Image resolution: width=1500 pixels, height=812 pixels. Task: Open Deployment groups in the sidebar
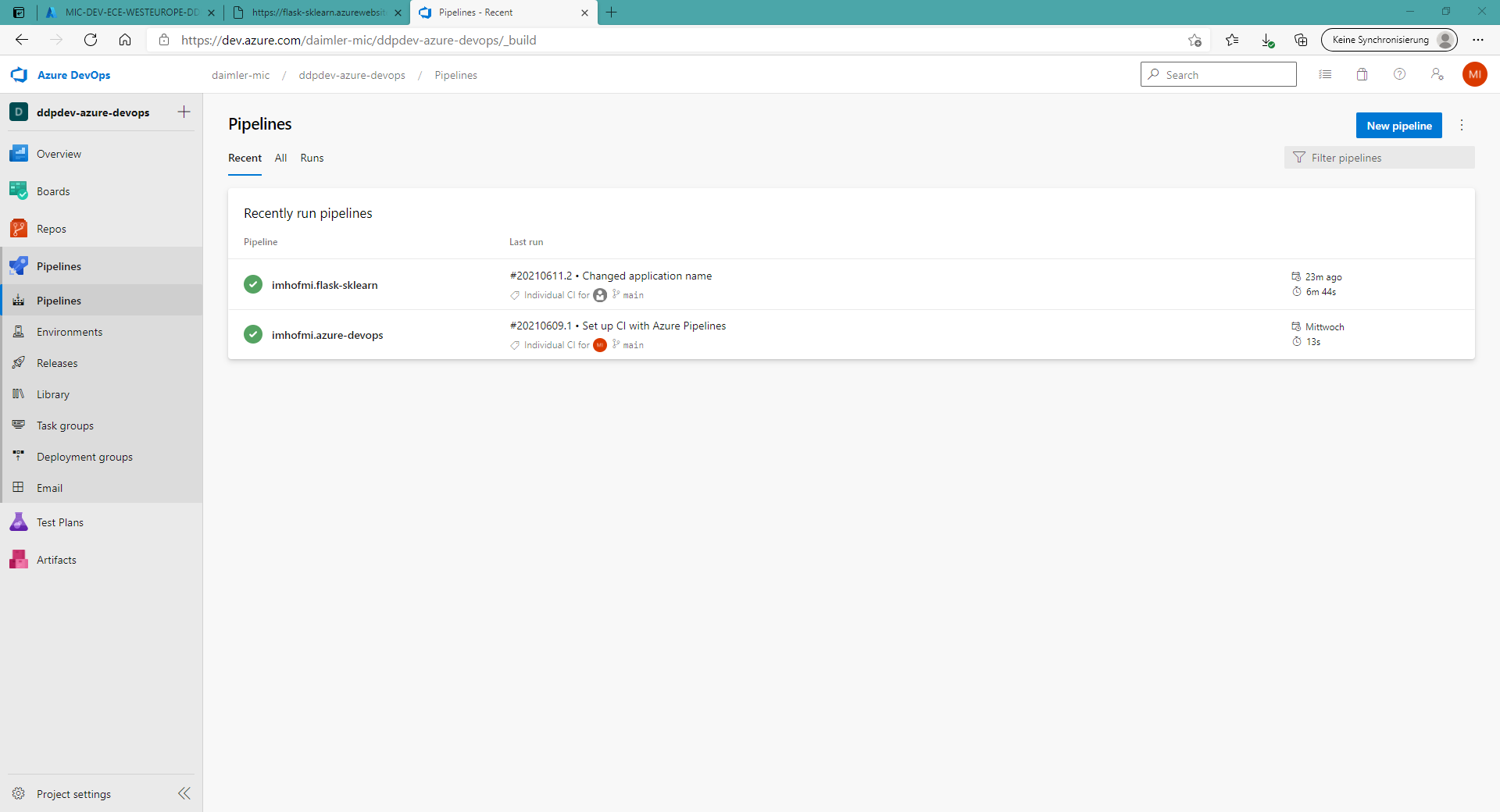point(102,457)
